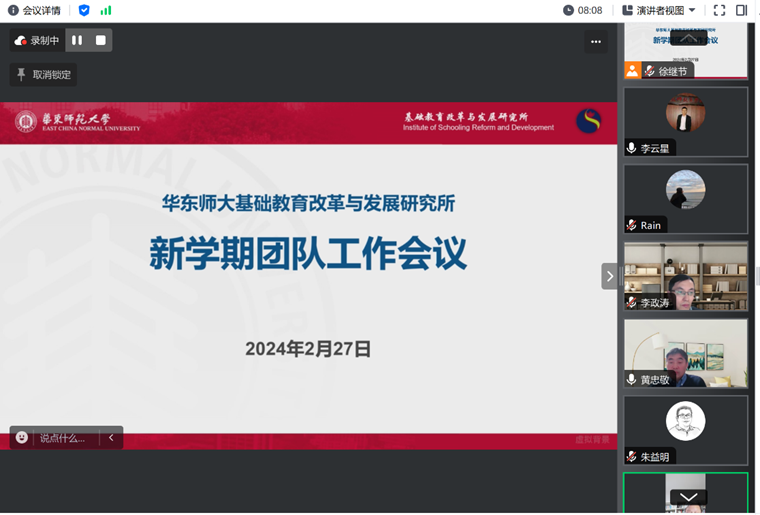The height and width of the screenshot is (515, 760).
Task: Open the 演讲者视图 layout dropdown
Action: (659, 10)
